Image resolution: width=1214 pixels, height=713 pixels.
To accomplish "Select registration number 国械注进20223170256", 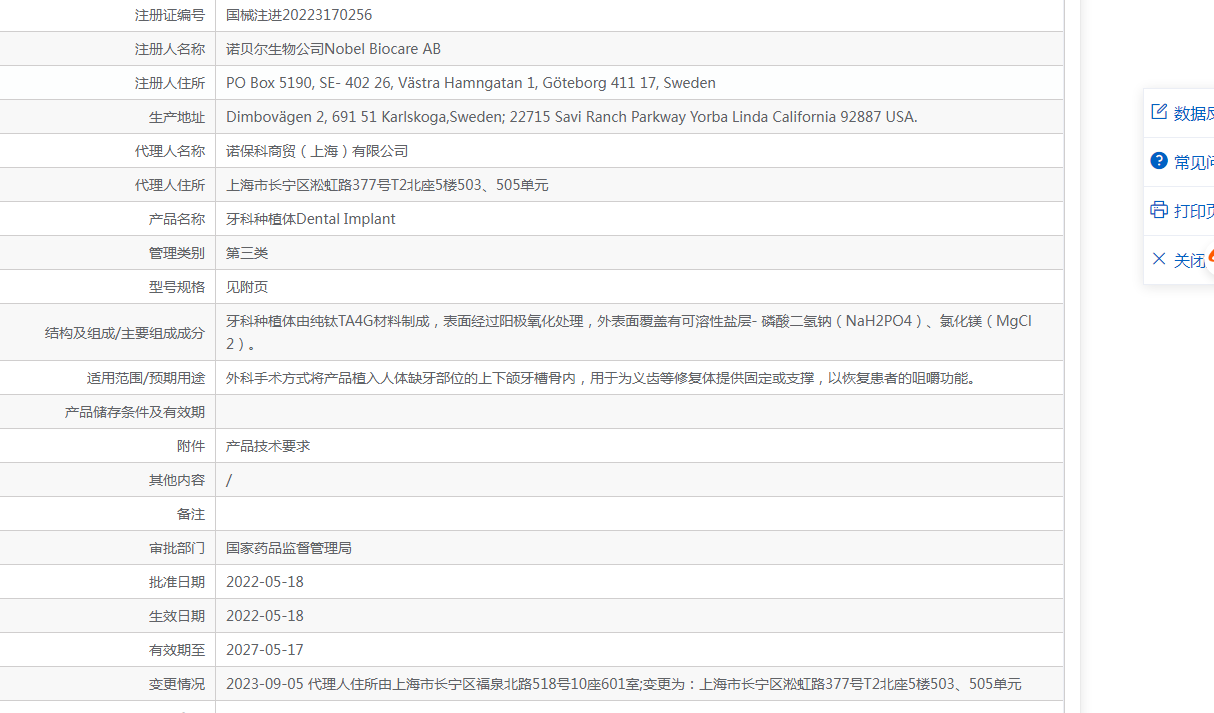I will (x=299, y=15).
